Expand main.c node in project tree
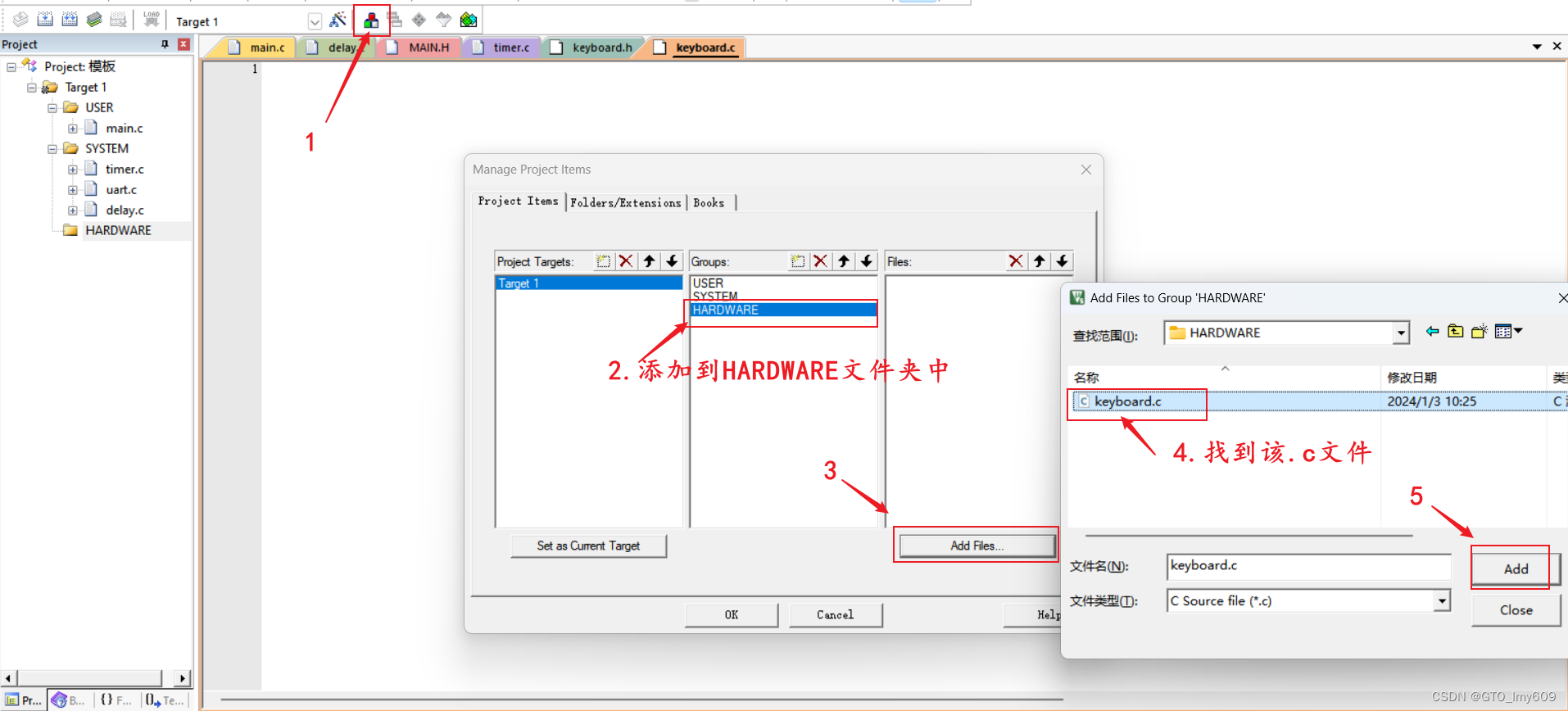Image resolution: width=1568 pixels, height=711 pixels. (x=73, y=128)
